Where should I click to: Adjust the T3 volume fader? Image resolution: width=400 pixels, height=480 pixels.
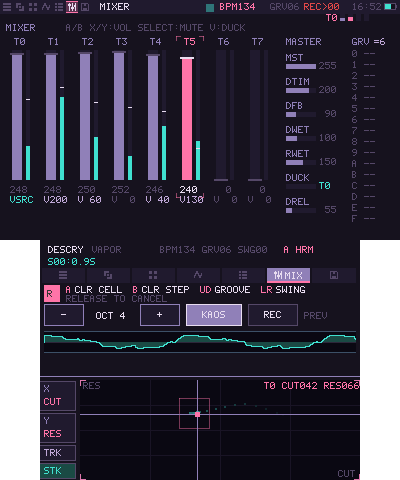click(119, 116)
